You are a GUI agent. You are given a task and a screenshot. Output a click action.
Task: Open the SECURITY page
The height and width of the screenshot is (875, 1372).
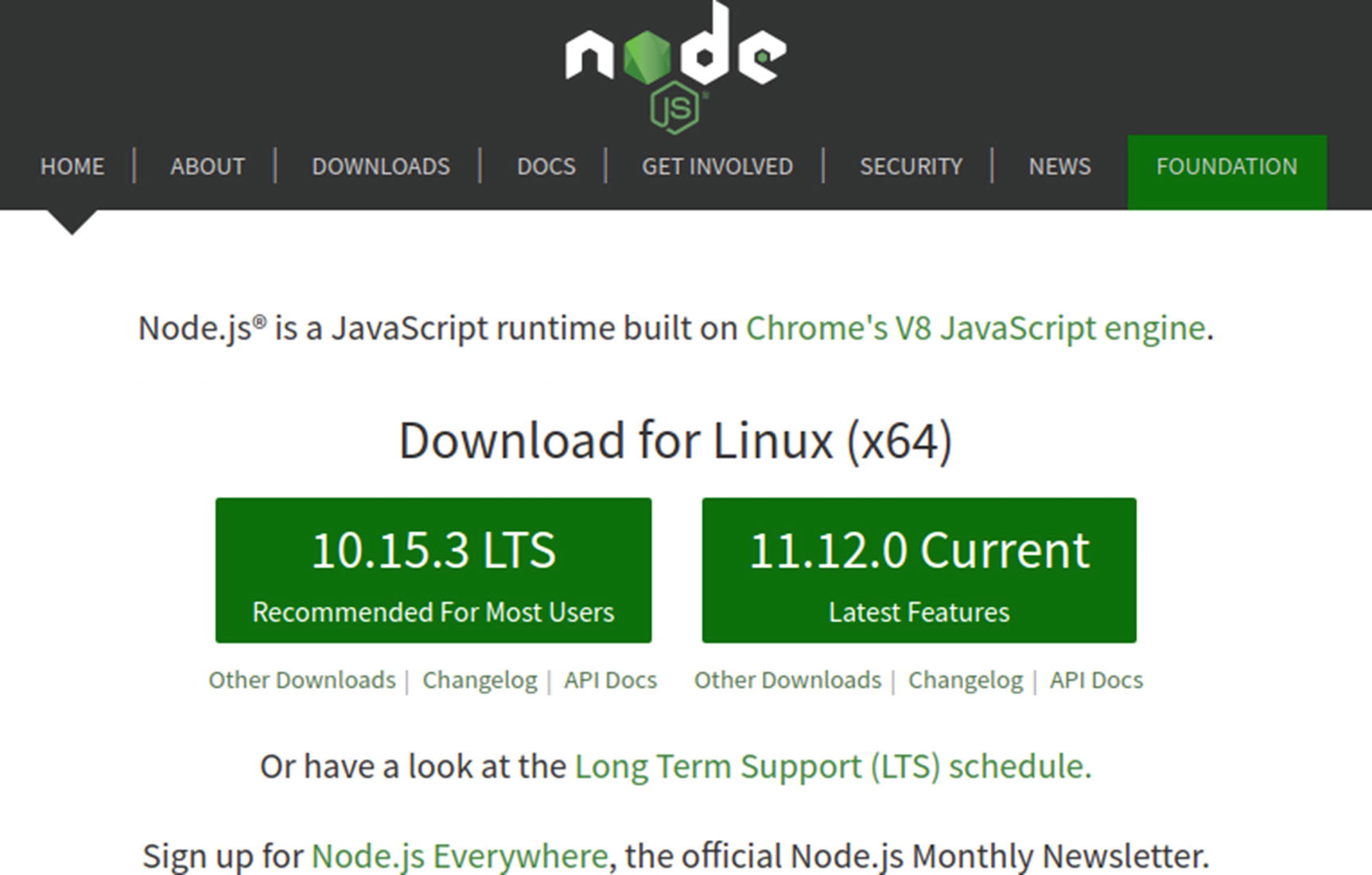pyautogui.click(x=911, y=166)
